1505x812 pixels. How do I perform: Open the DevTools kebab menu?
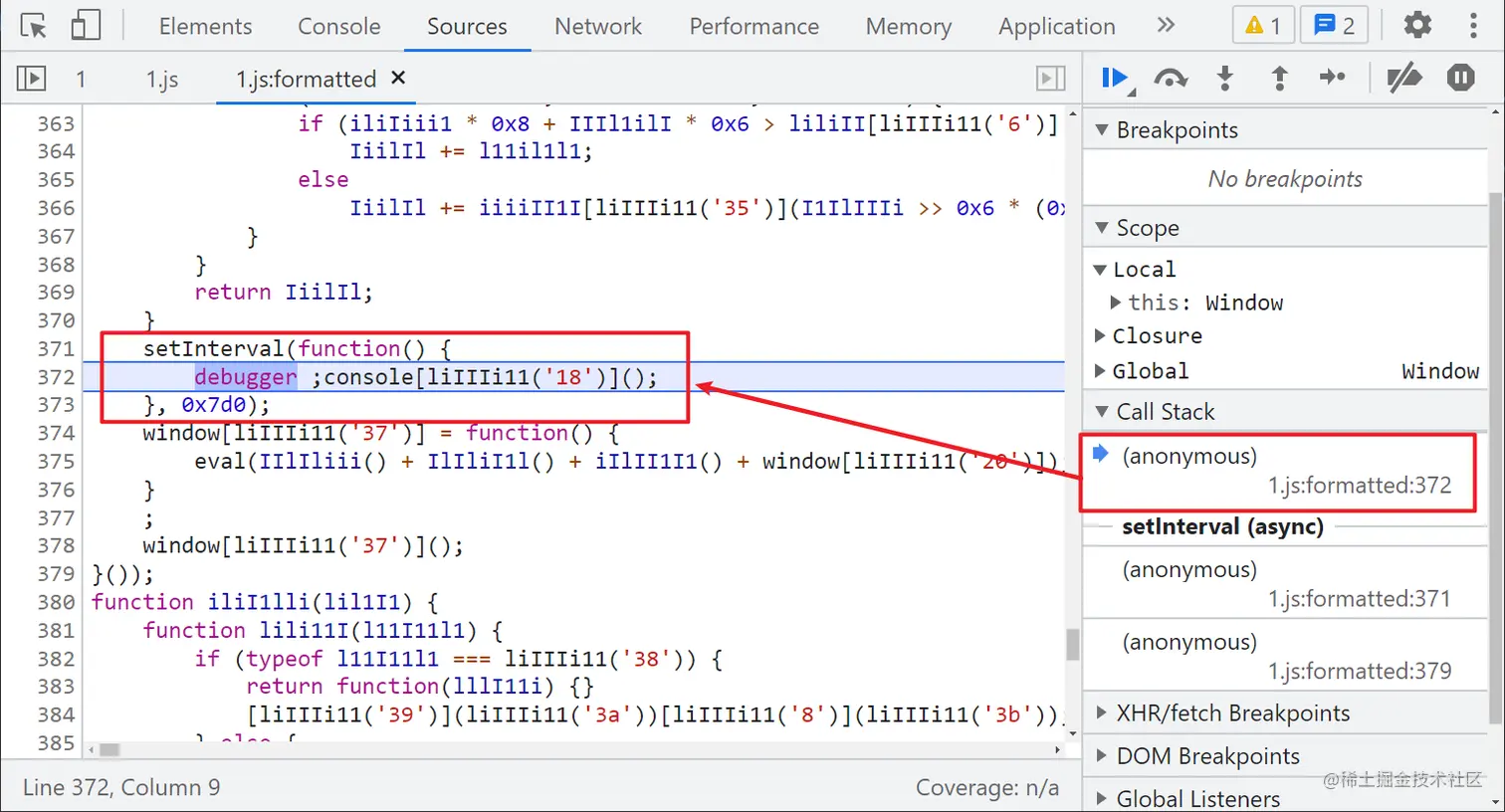(x=1473, y=26)
